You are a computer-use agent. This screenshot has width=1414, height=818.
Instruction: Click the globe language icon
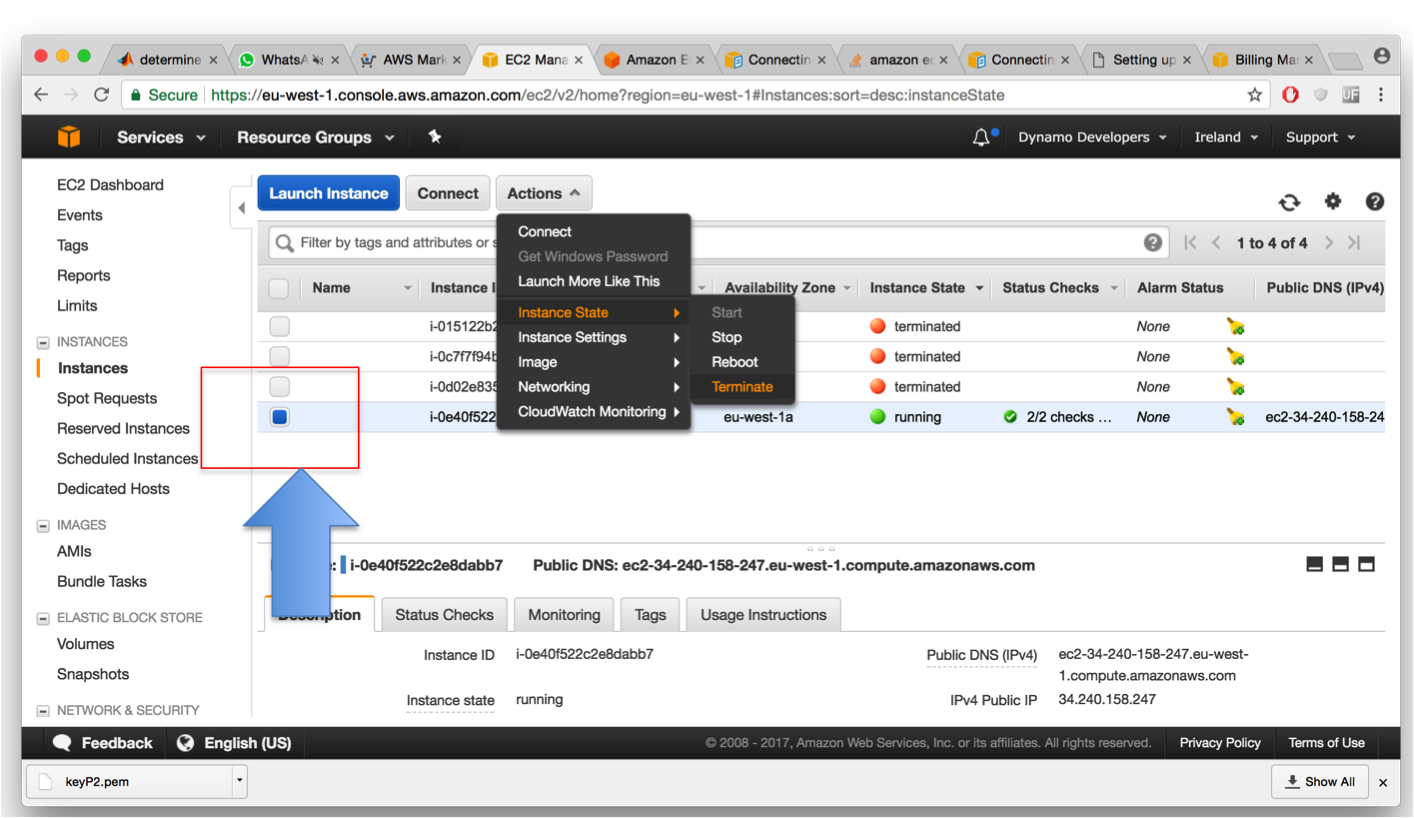tap(185, 743)
